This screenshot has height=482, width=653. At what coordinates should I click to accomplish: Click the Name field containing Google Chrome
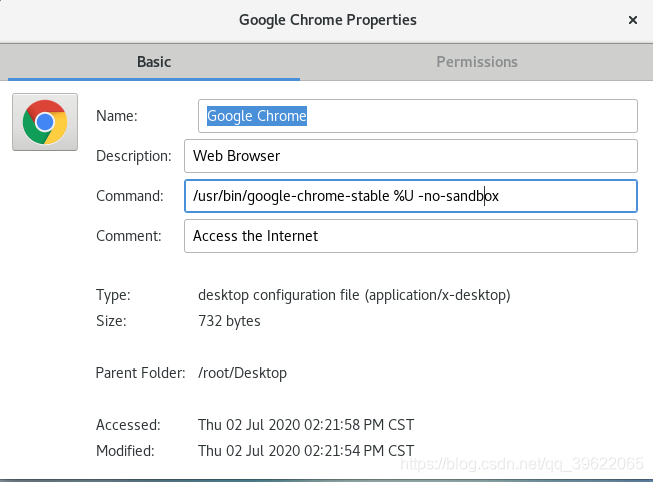pyautogui.click(x=418, y=116)
